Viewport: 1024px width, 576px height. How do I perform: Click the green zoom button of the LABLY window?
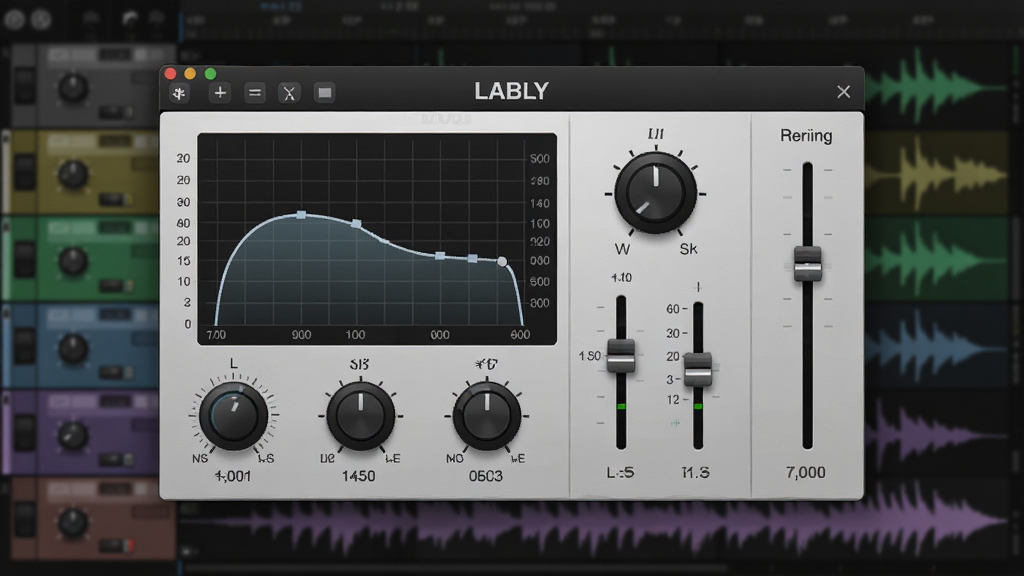pyautogui.click(x=210, y=74)
